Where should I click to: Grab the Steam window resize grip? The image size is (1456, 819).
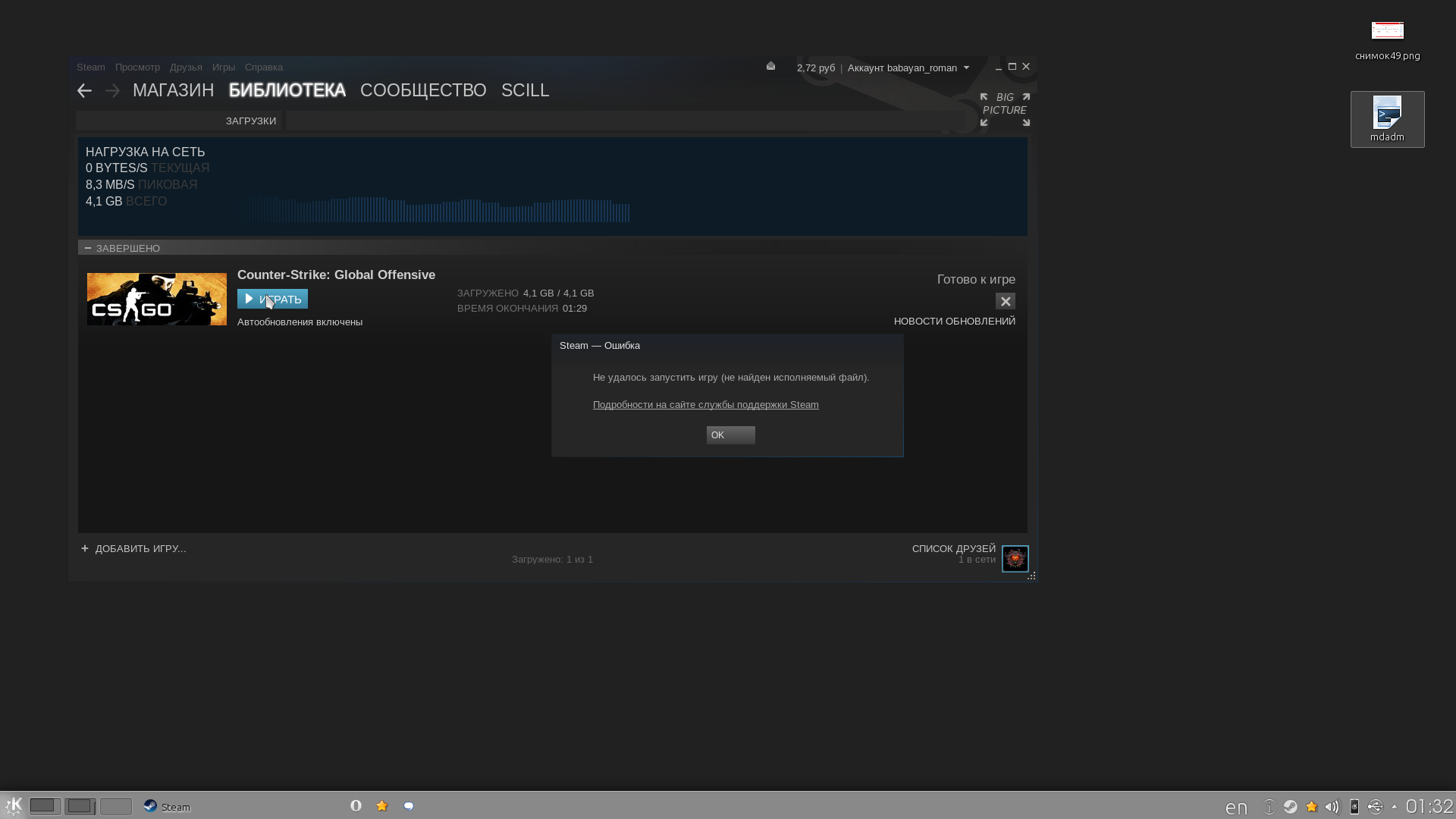tap(1031, 576)
